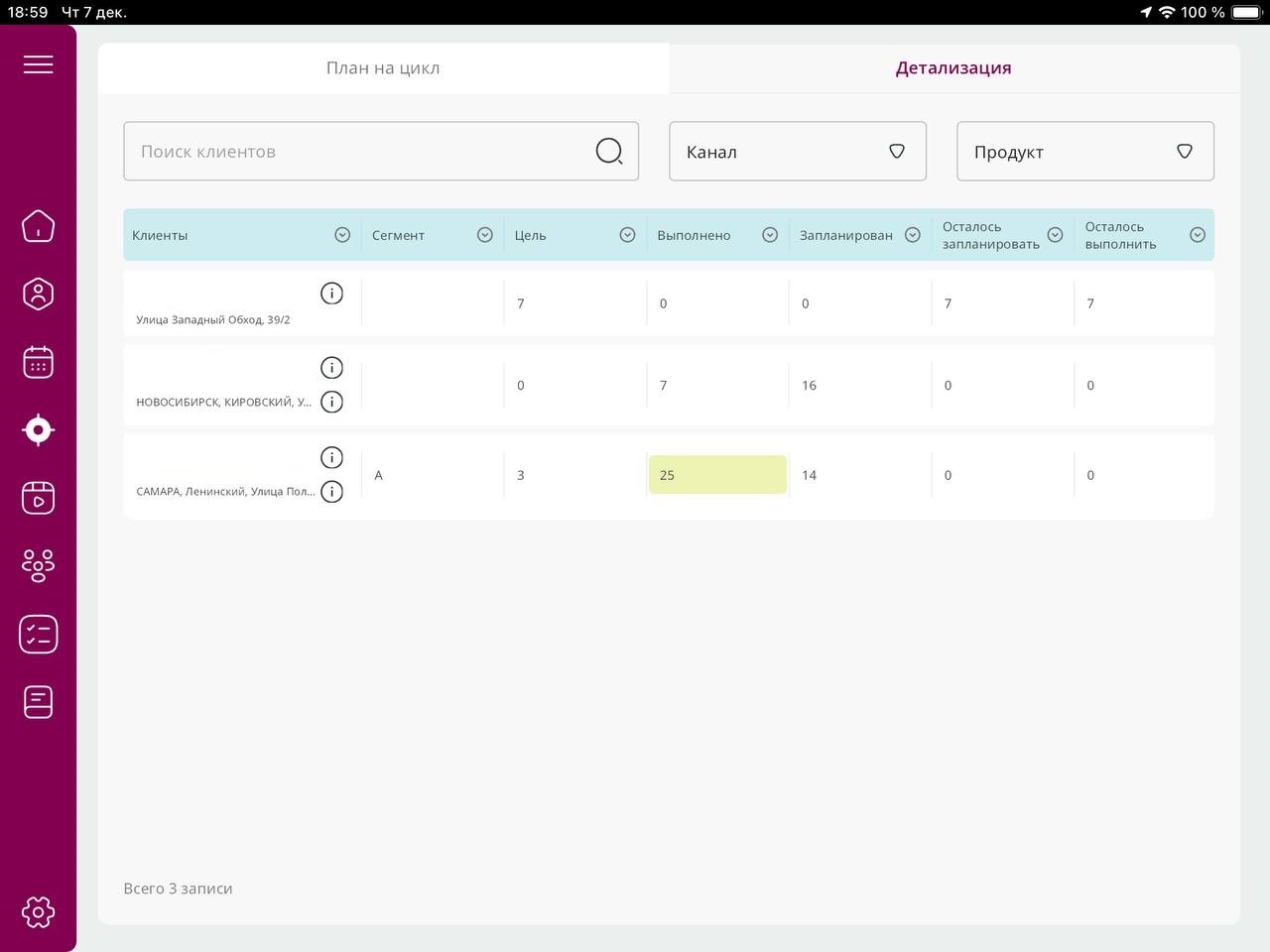The width and height of the screenshot is (1270, 952).
Task: Click the Клиенты column header label
Action: pyautogui.click(x=160, y=236)
